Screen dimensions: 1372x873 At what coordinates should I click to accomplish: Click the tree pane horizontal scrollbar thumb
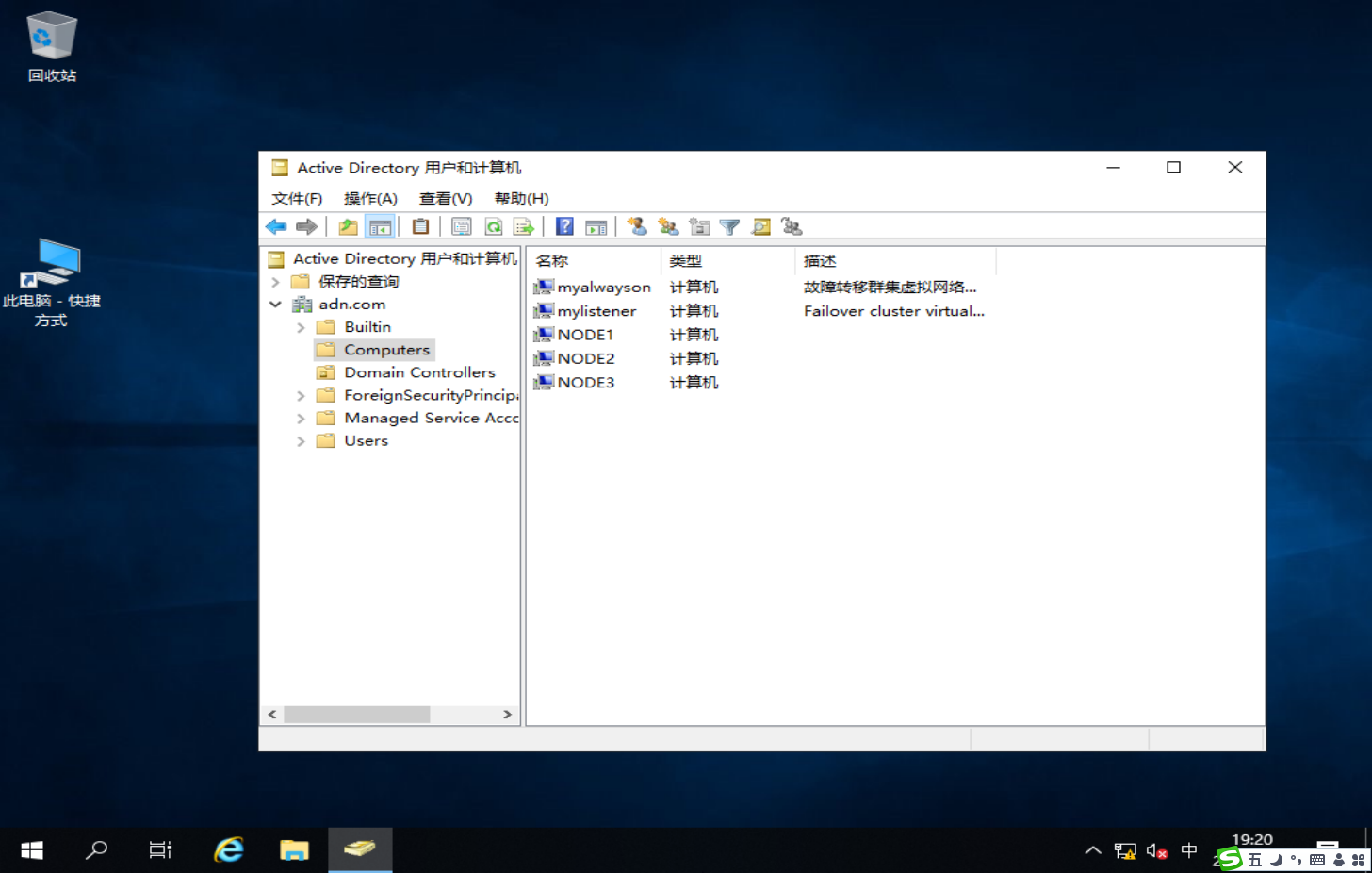point(357,715)
